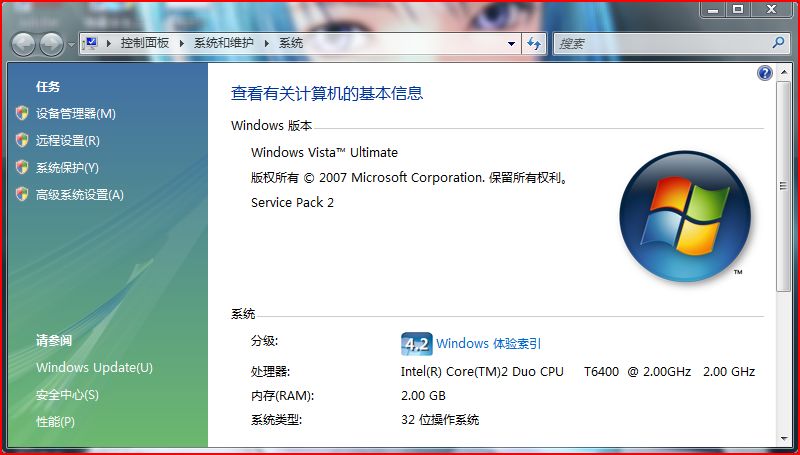This screenshot has width=800, height=455.
Task: Expand arrow between 系统和维护 and 系统
Action: coord(266,43)
